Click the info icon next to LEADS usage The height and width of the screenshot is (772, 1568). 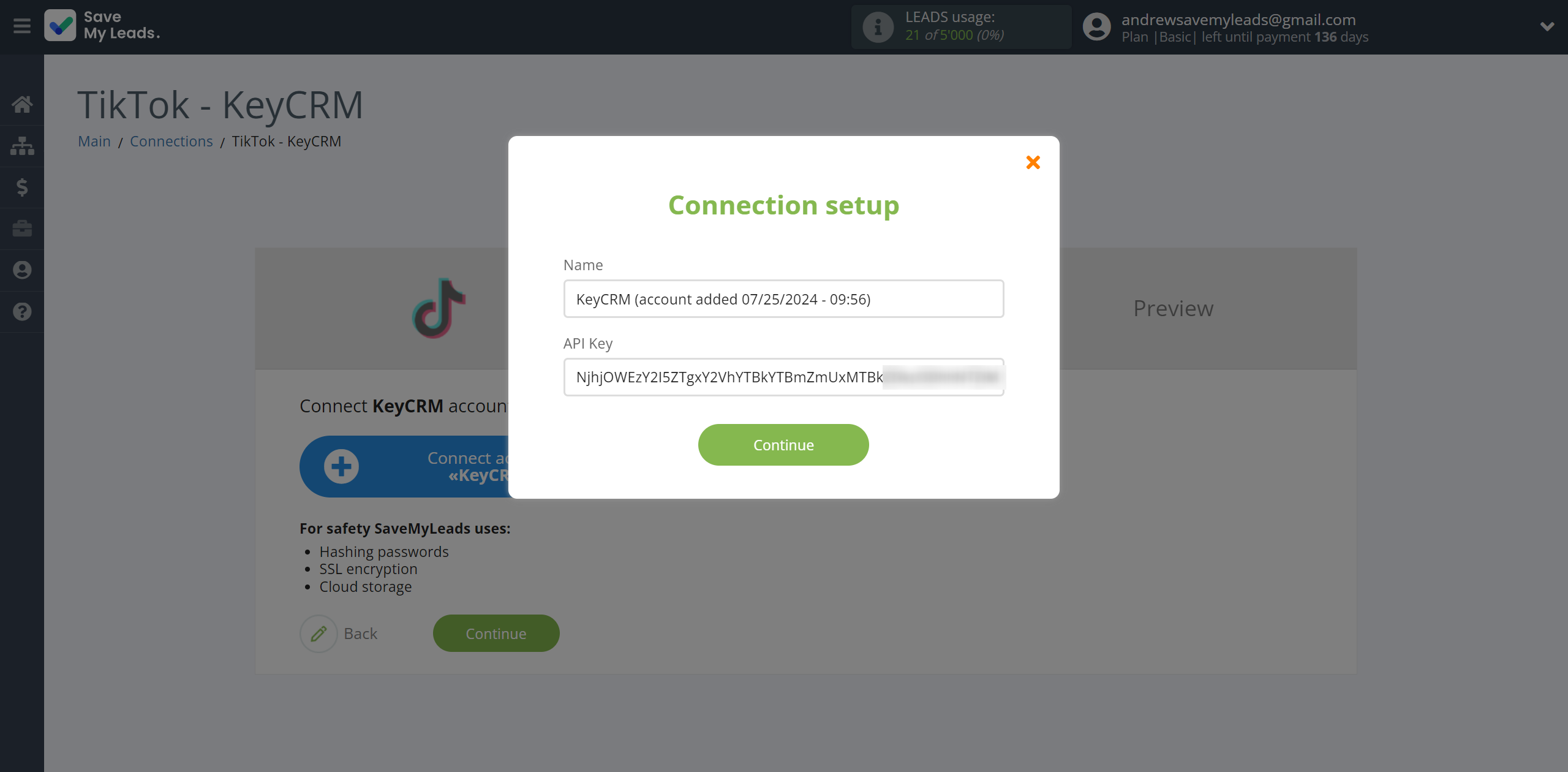(877, 26)
